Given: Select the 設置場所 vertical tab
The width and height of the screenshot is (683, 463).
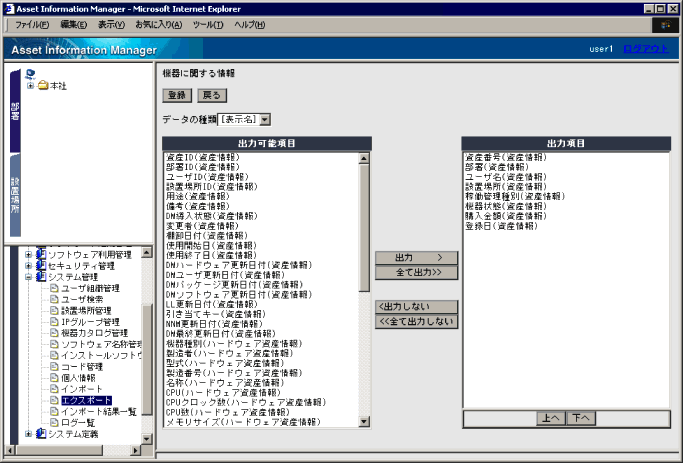Looking at the screenshot, I should 15,195.
